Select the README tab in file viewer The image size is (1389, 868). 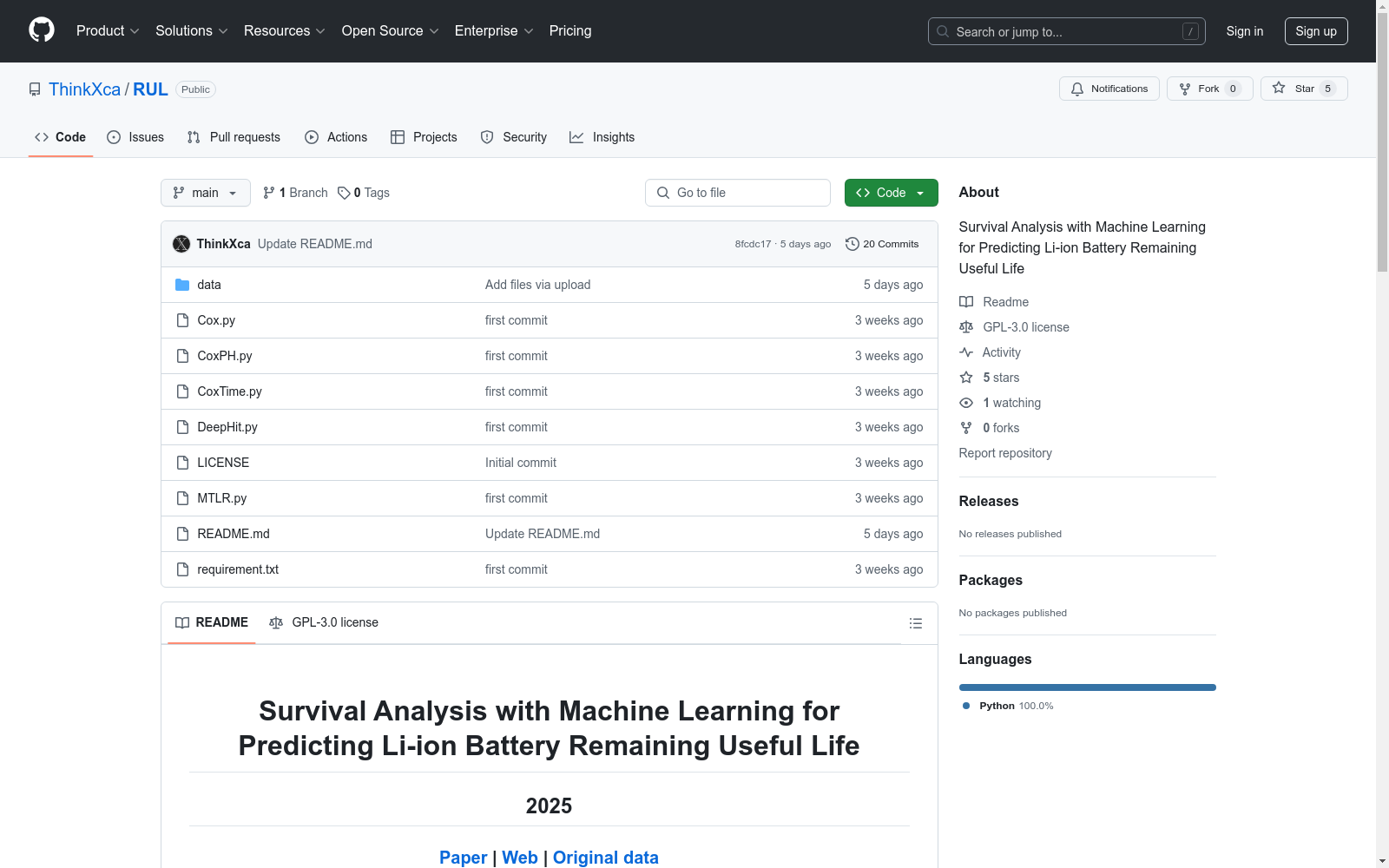212,622
